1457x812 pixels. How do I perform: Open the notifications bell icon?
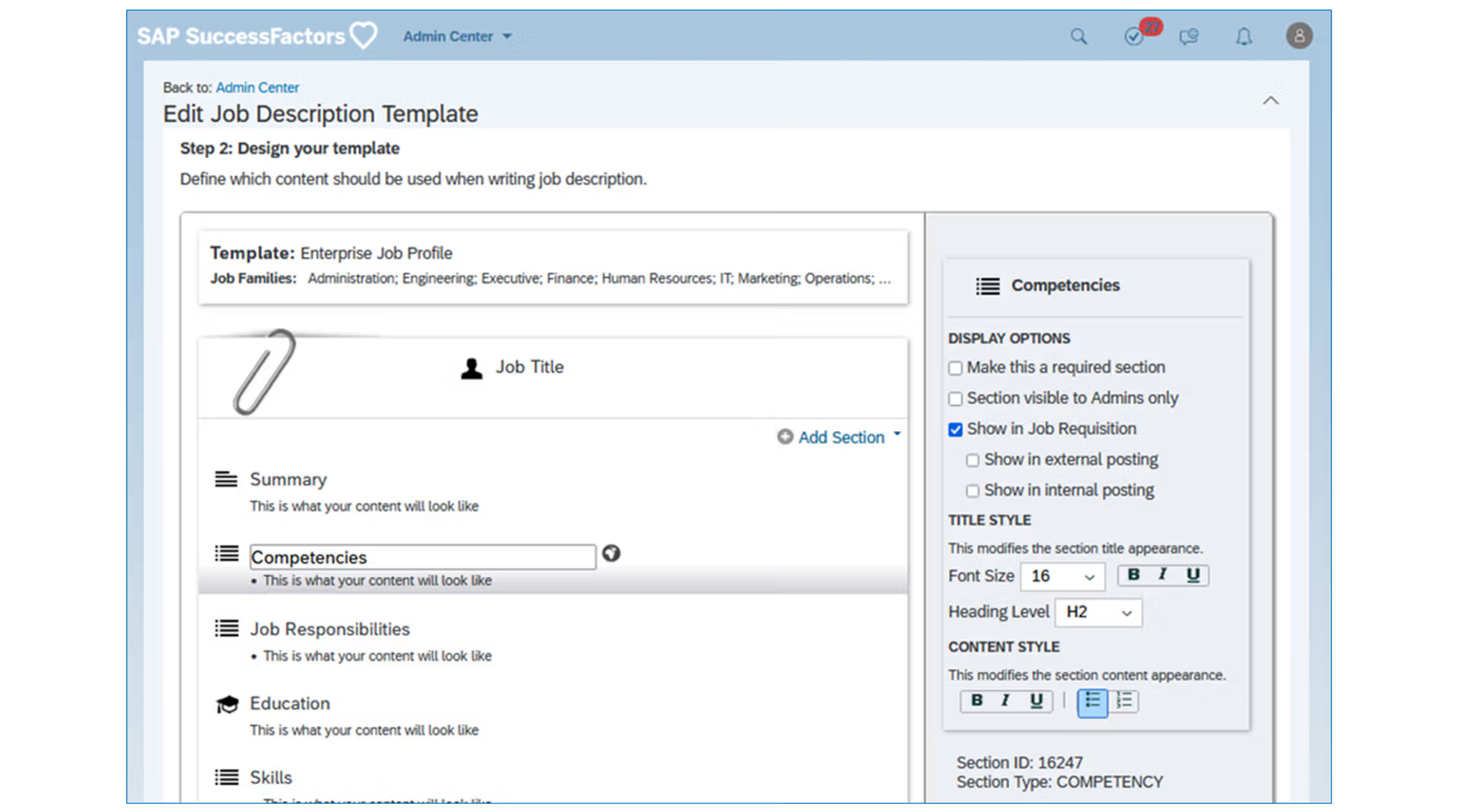tap(1243, 37)
